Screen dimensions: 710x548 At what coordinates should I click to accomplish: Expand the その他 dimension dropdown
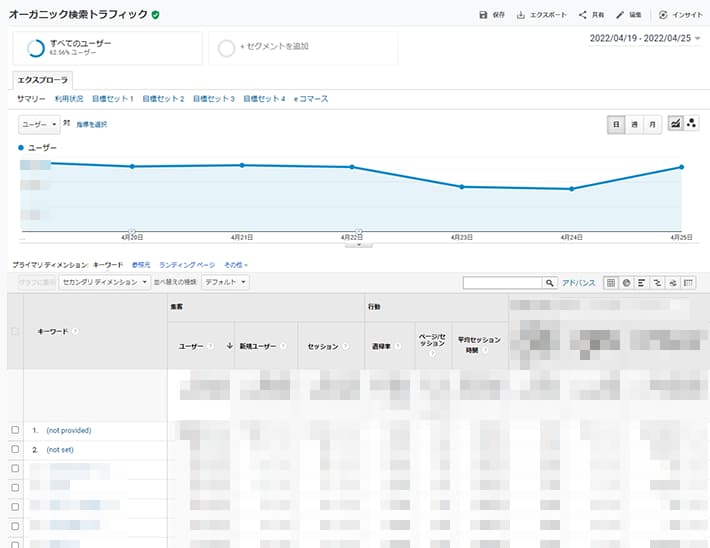pyautogui.click(x=235, y=265)
